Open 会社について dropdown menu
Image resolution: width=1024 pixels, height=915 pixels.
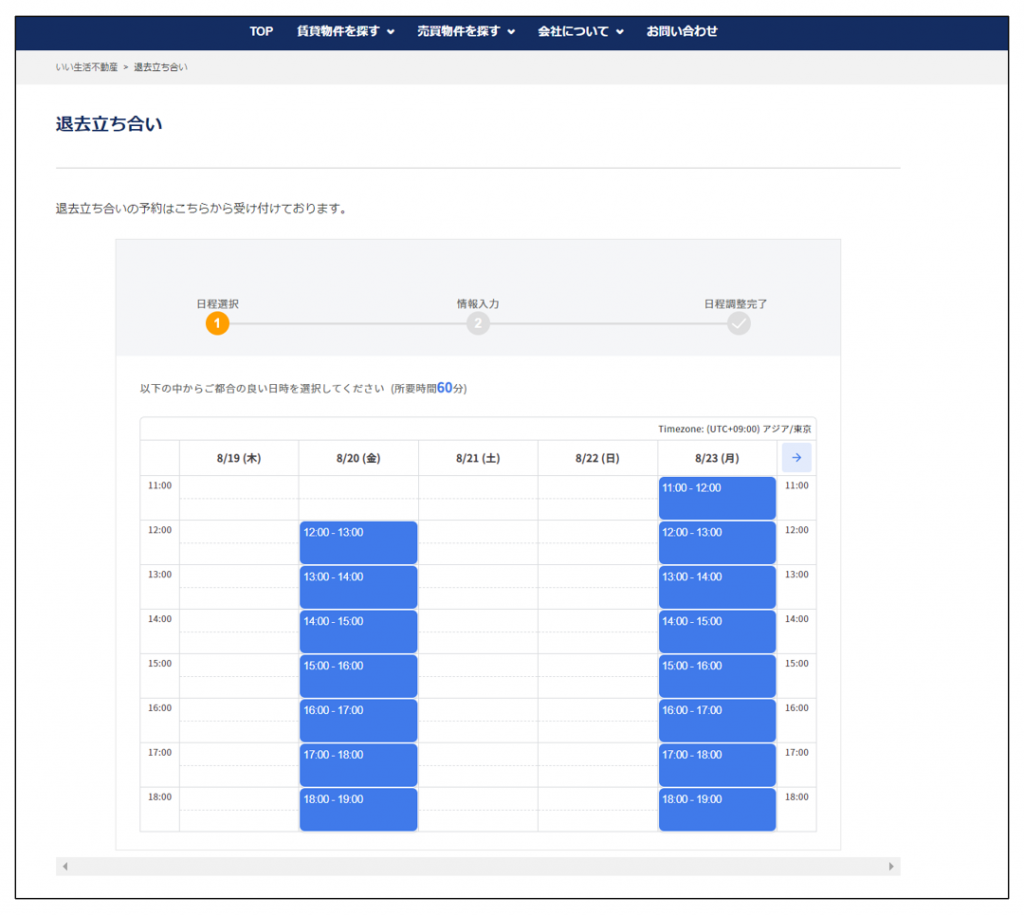pyautogui.click(x=580, y=31)
